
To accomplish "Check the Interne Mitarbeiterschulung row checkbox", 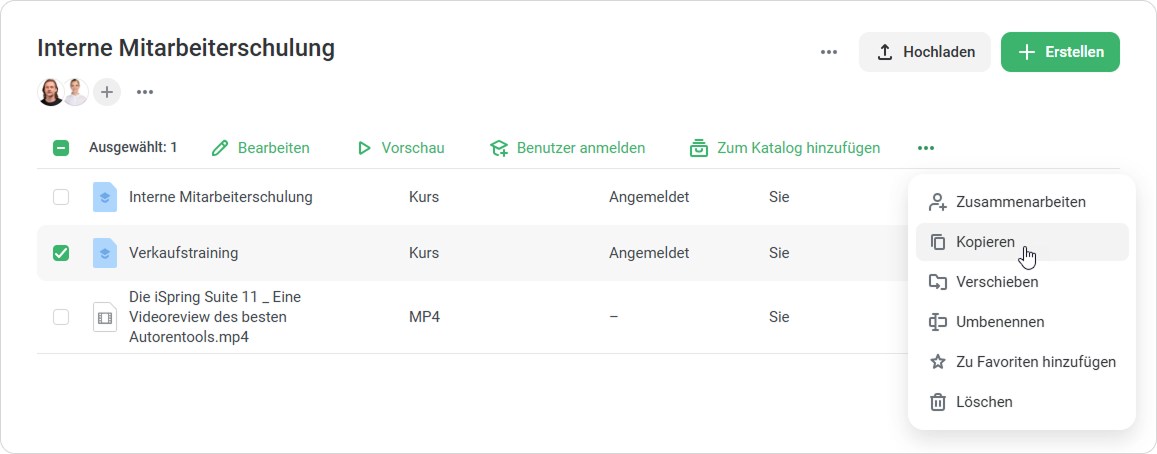I will (61, 197).
